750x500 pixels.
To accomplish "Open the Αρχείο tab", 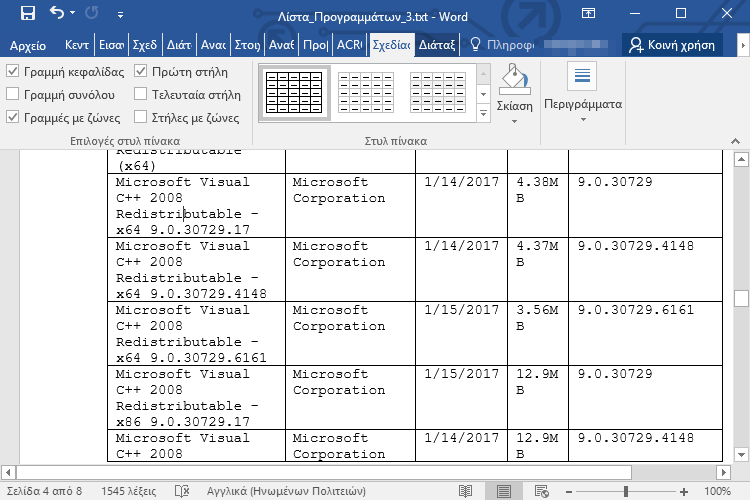I will point(28,45).
